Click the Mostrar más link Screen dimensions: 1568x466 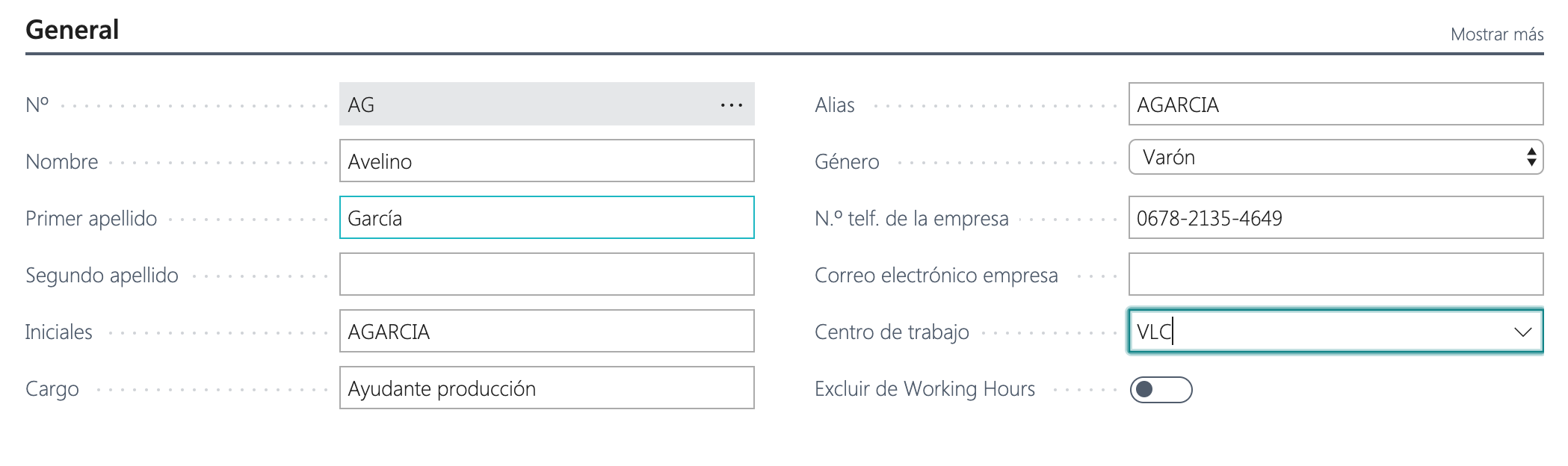(x=1496, y=34)
